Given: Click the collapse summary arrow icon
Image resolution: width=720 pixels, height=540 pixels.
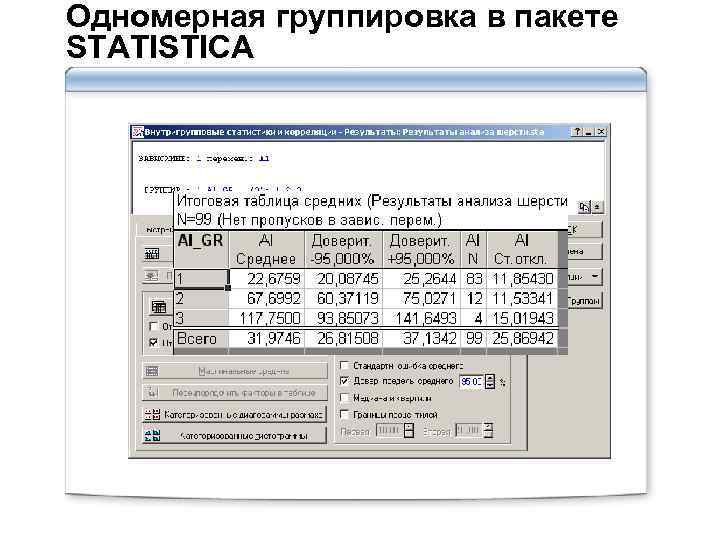Looking at the screenshot, I should (x=596, y=207).
